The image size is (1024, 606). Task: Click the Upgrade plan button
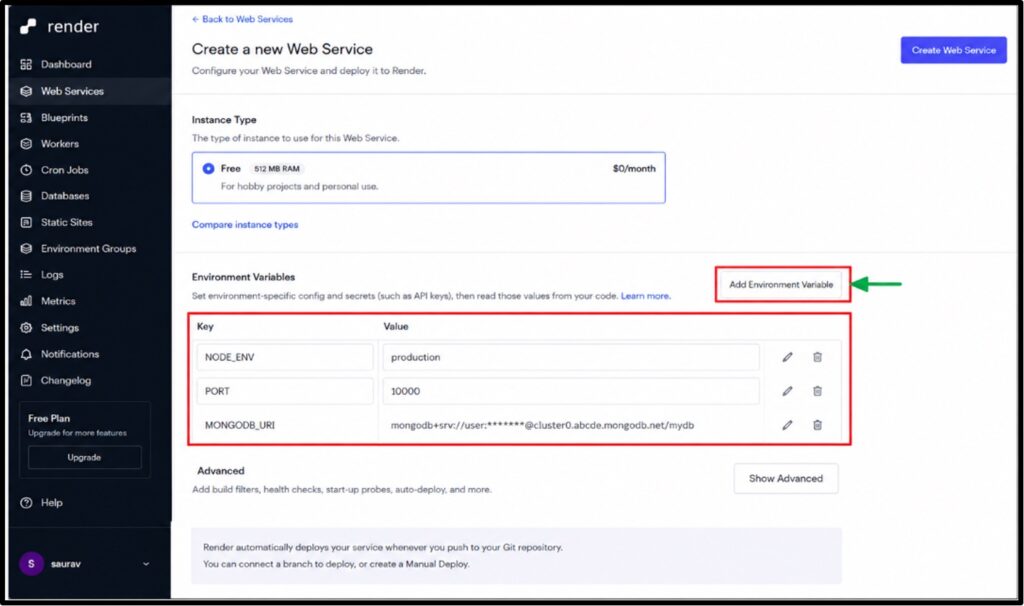(84, 457)
